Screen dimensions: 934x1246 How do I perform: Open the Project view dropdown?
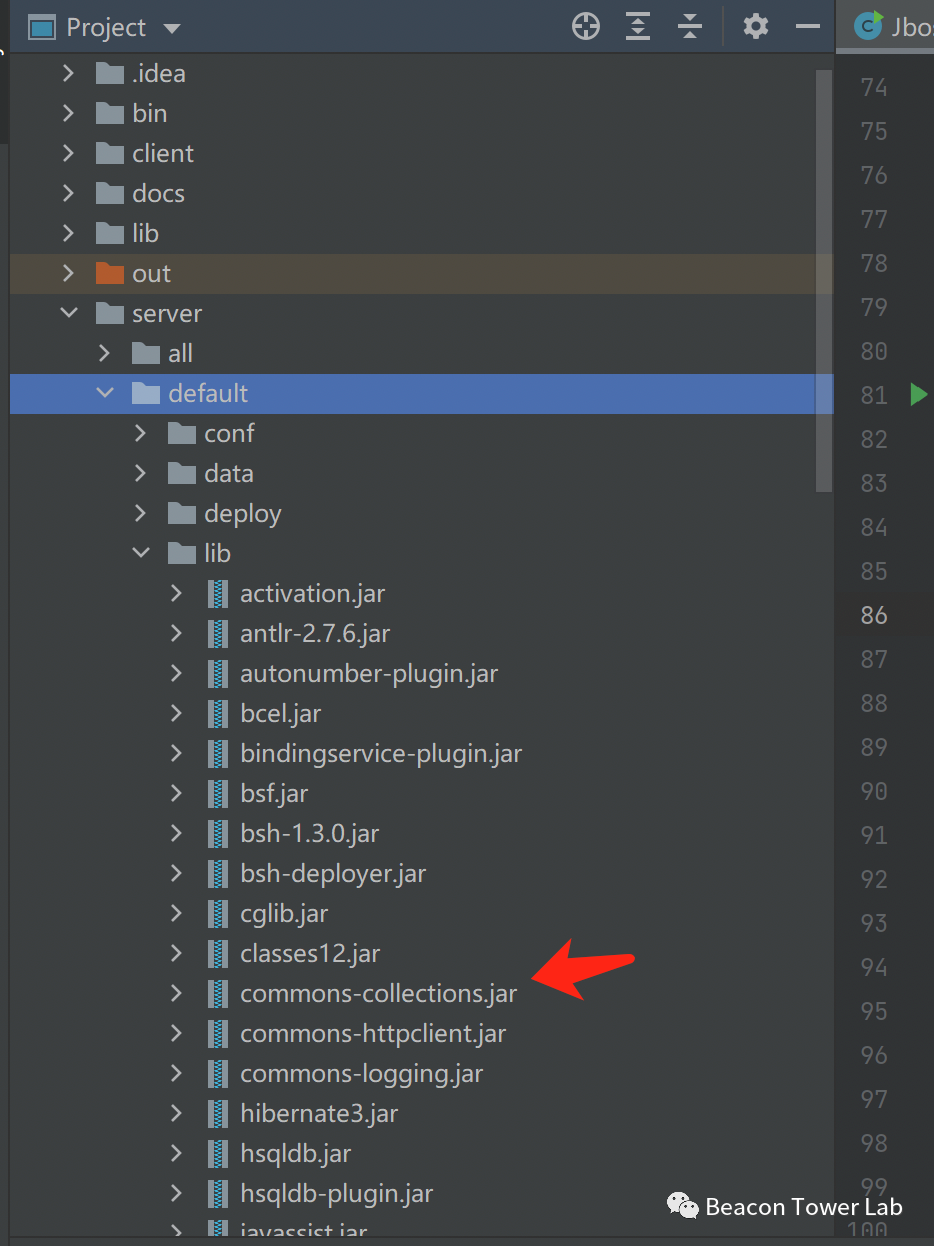[x=172, y=28]
